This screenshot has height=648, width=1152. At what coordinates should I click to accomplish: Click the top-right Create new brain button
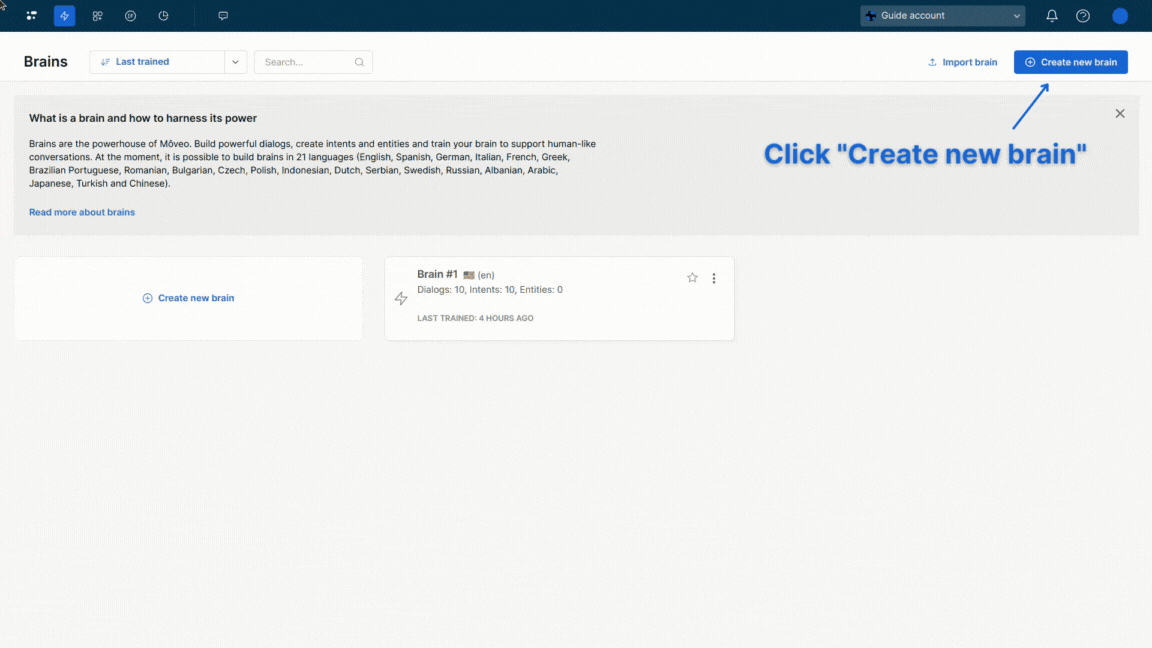[1070, 62]
